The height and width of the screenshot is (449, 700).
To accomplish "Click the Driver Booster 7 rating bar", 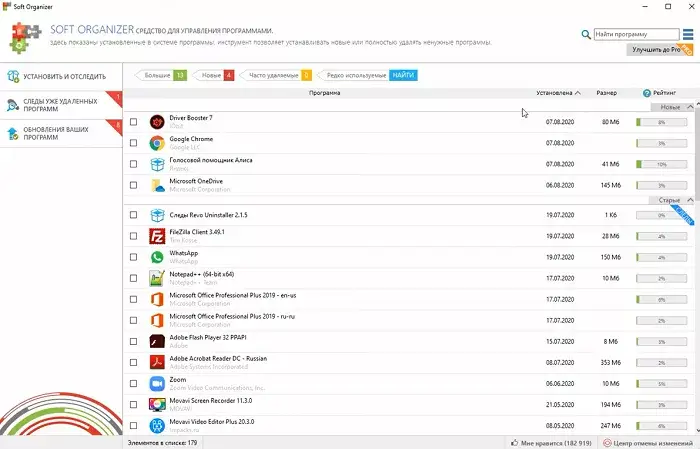I will (662, 122).
